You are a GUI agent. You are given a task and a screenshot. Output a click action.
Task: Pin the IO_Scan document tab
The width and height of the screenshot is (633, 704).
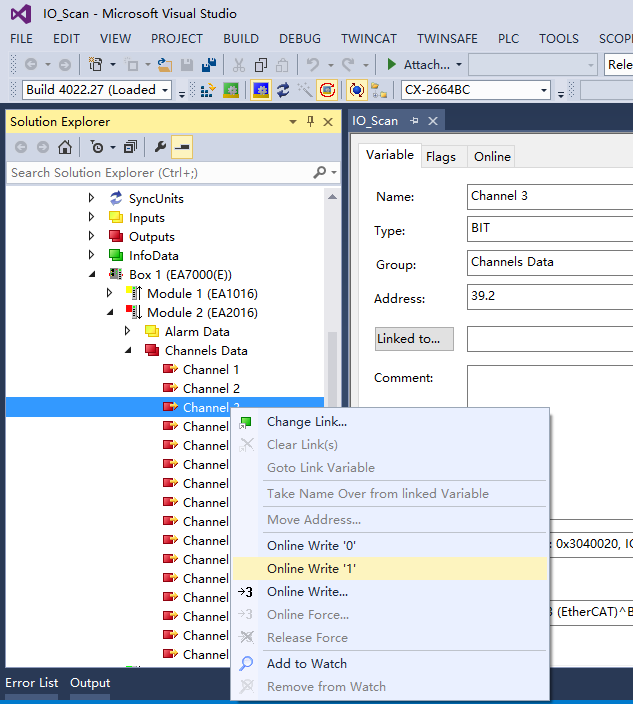(x=414, y=120)
